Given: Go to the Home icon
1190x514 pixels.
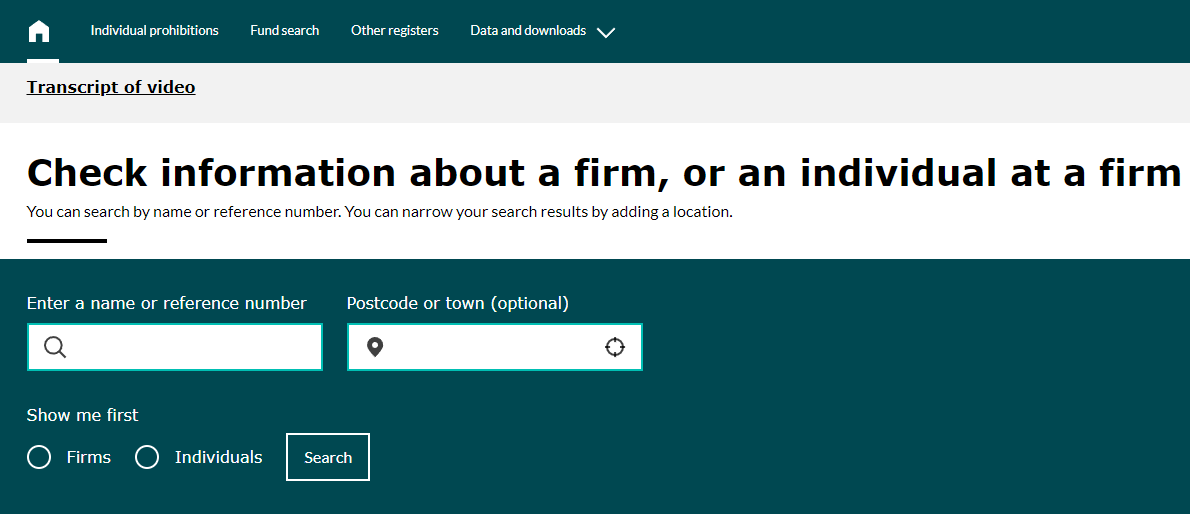Looking at the screenshot, I should click(39, 31).
